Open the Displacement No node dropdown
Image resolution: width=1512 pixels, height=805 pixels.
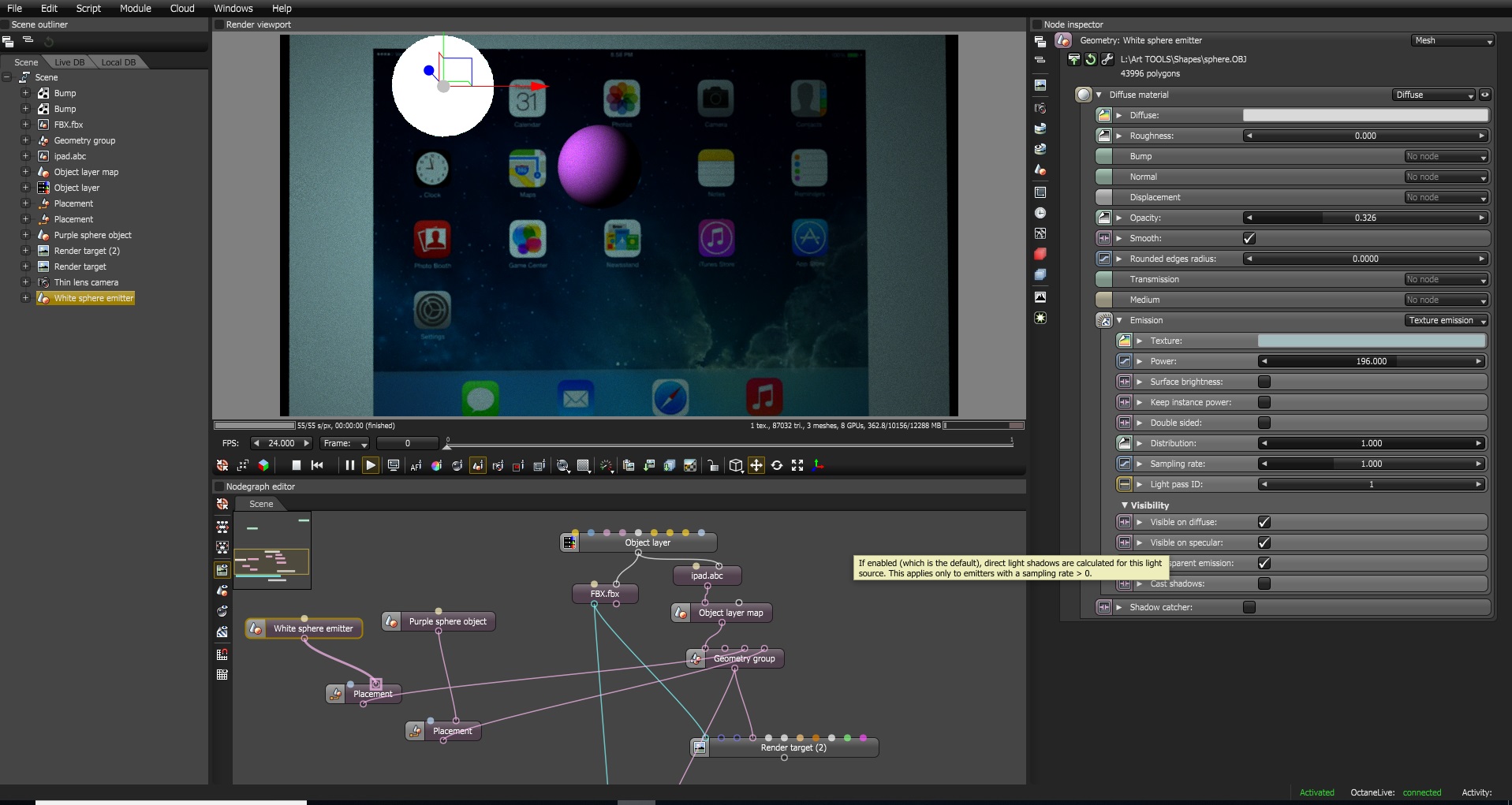tap(1447, 197)
